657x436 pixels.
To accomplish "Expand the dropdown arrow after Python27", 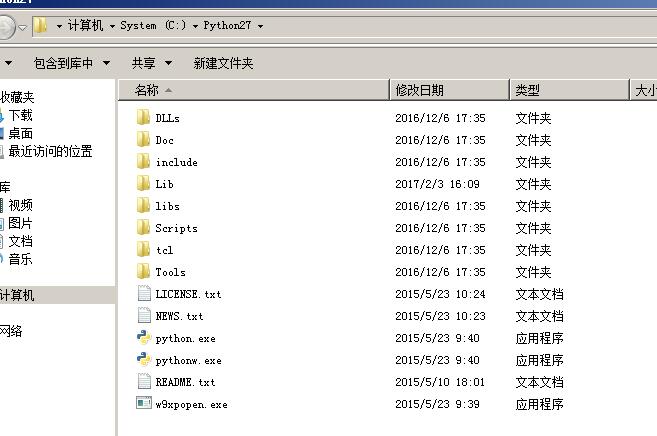I will pos(260,26).
